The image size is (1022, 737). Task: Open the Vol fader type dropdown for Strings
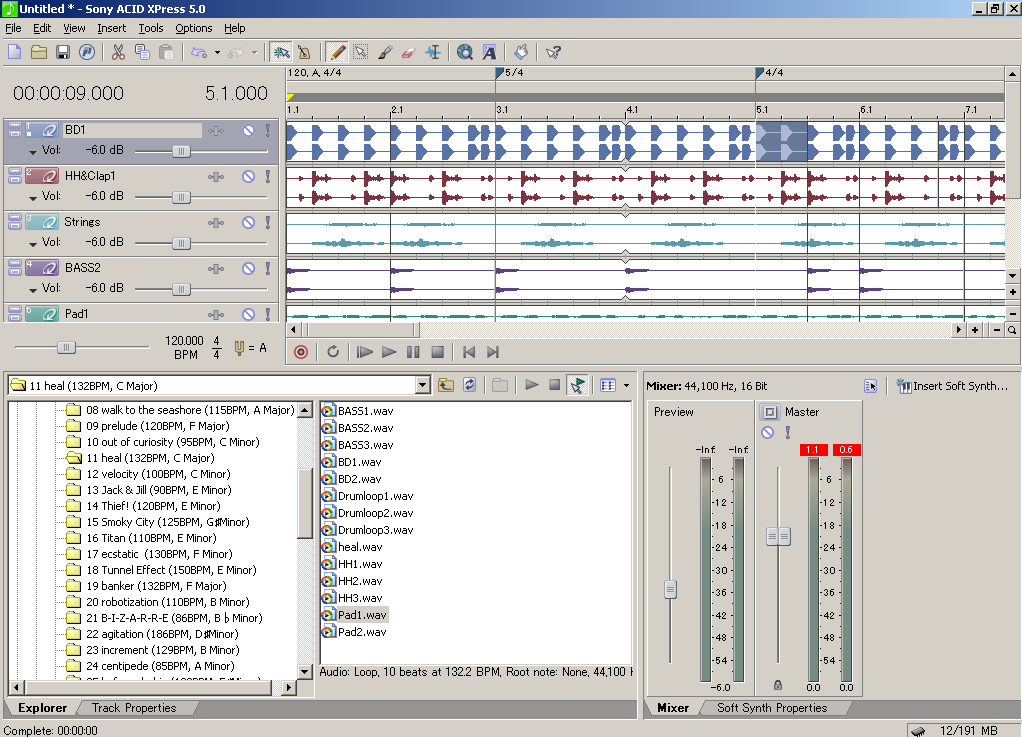33,244
